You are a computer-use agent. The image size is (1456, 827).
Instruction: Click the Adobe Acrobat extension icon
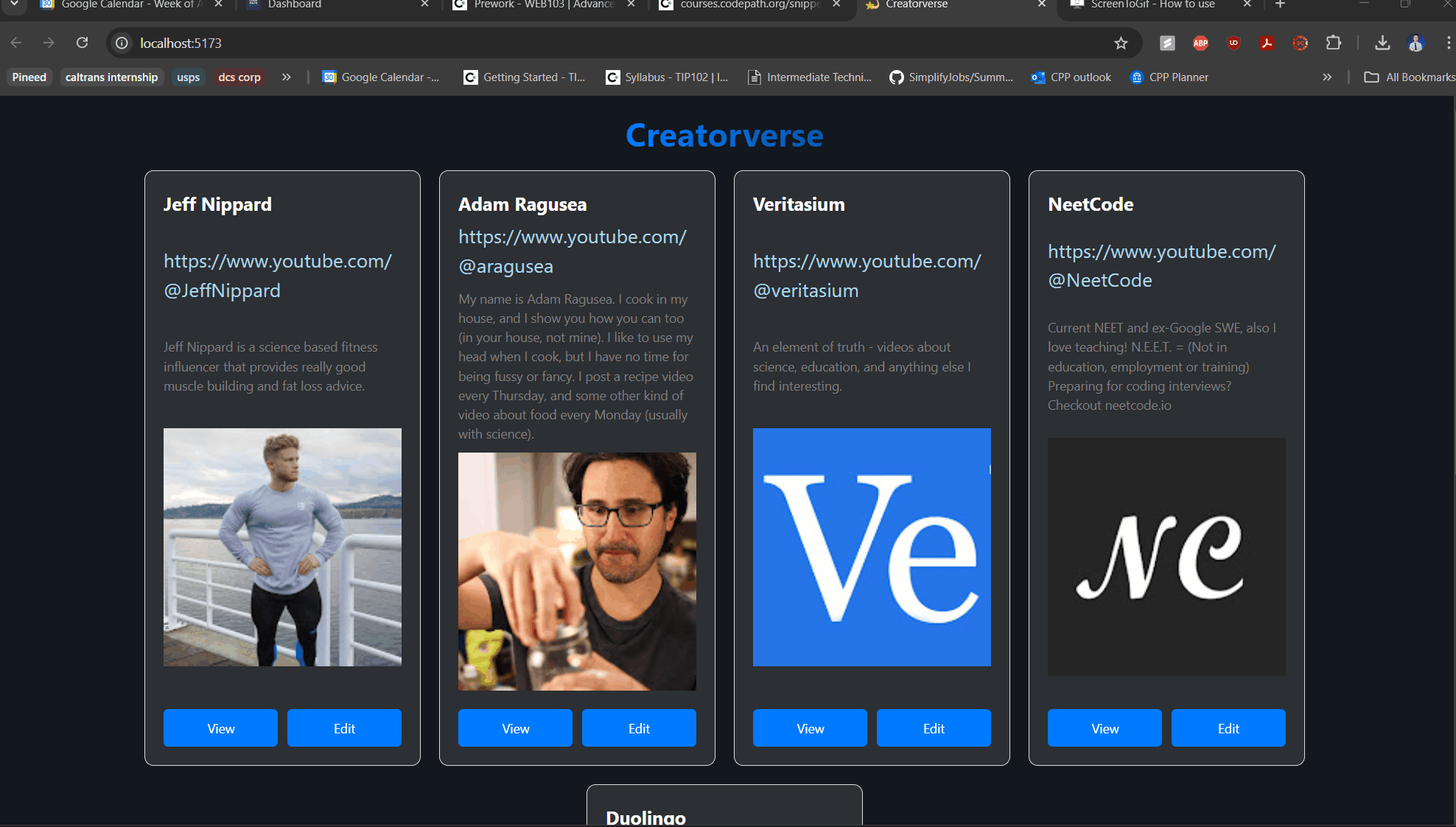[x=1267, y=43]
